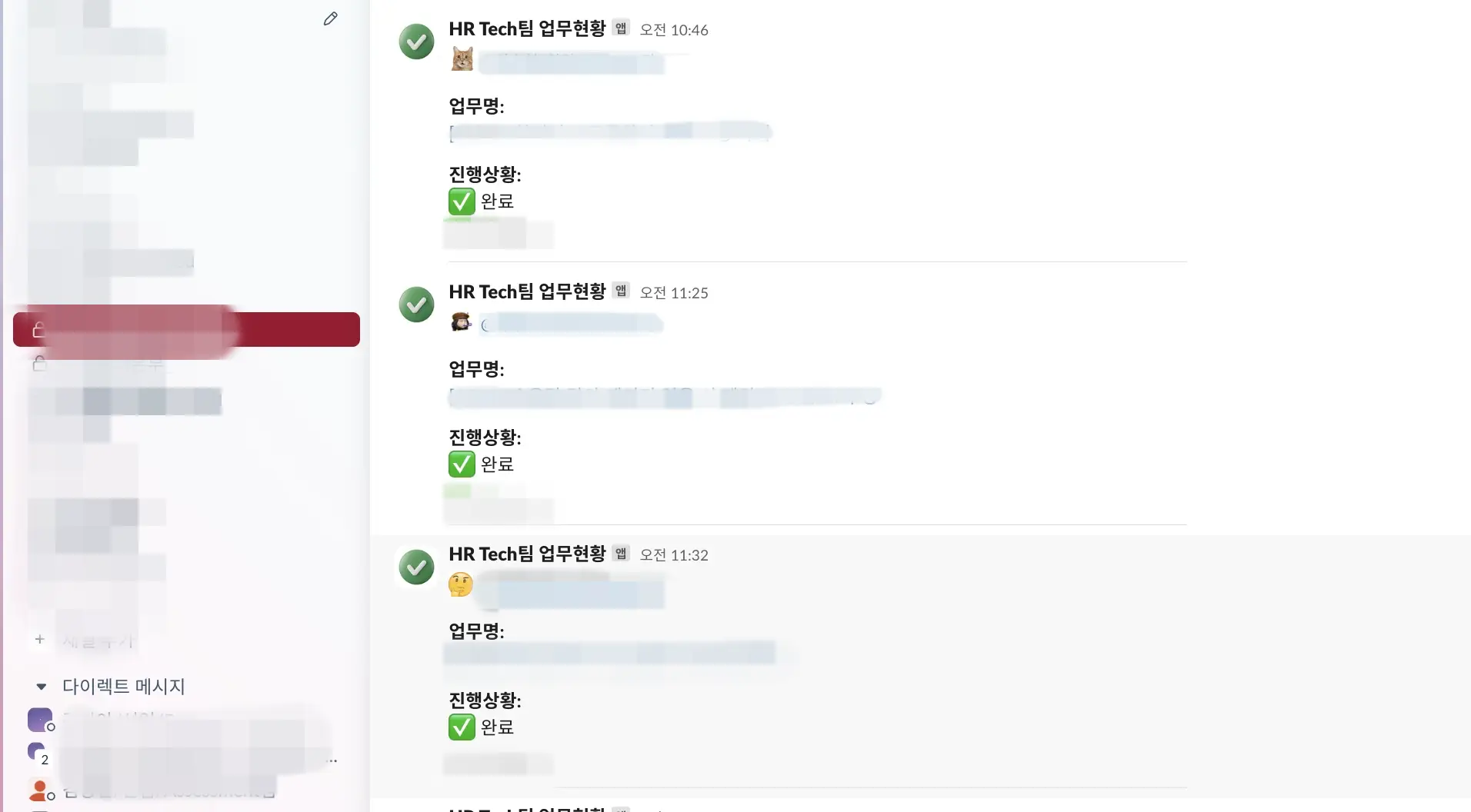Click the app avatar on the 11:32 message
Image resolution: width=1471 pixels, height=812 pixels.
[416, 567]
